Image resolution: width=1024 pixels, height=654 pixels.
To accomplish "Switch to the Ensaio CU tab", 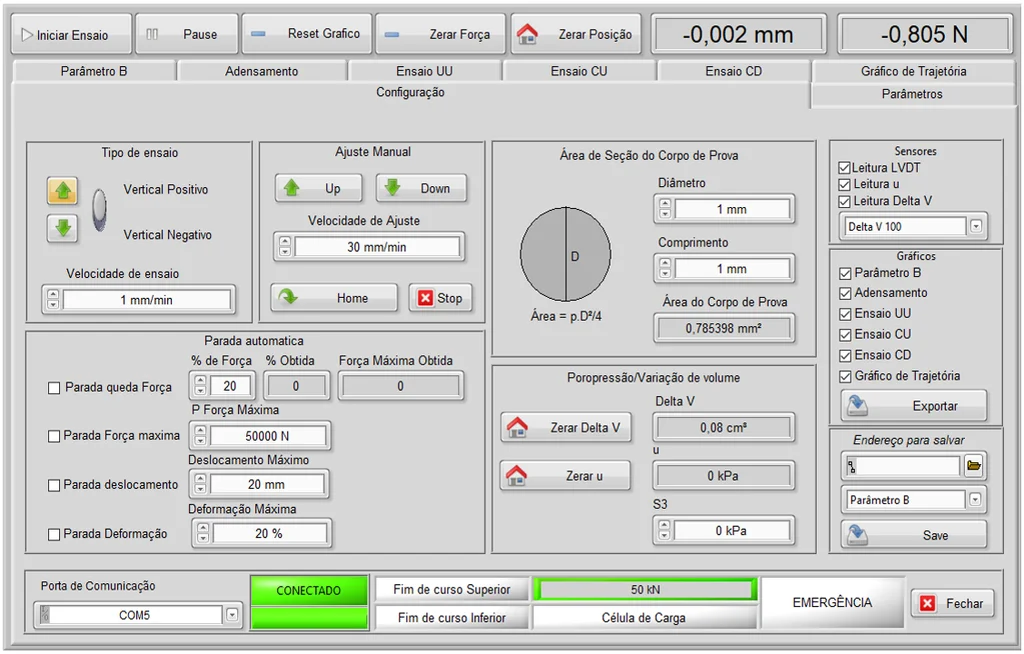I will point(579,71).
